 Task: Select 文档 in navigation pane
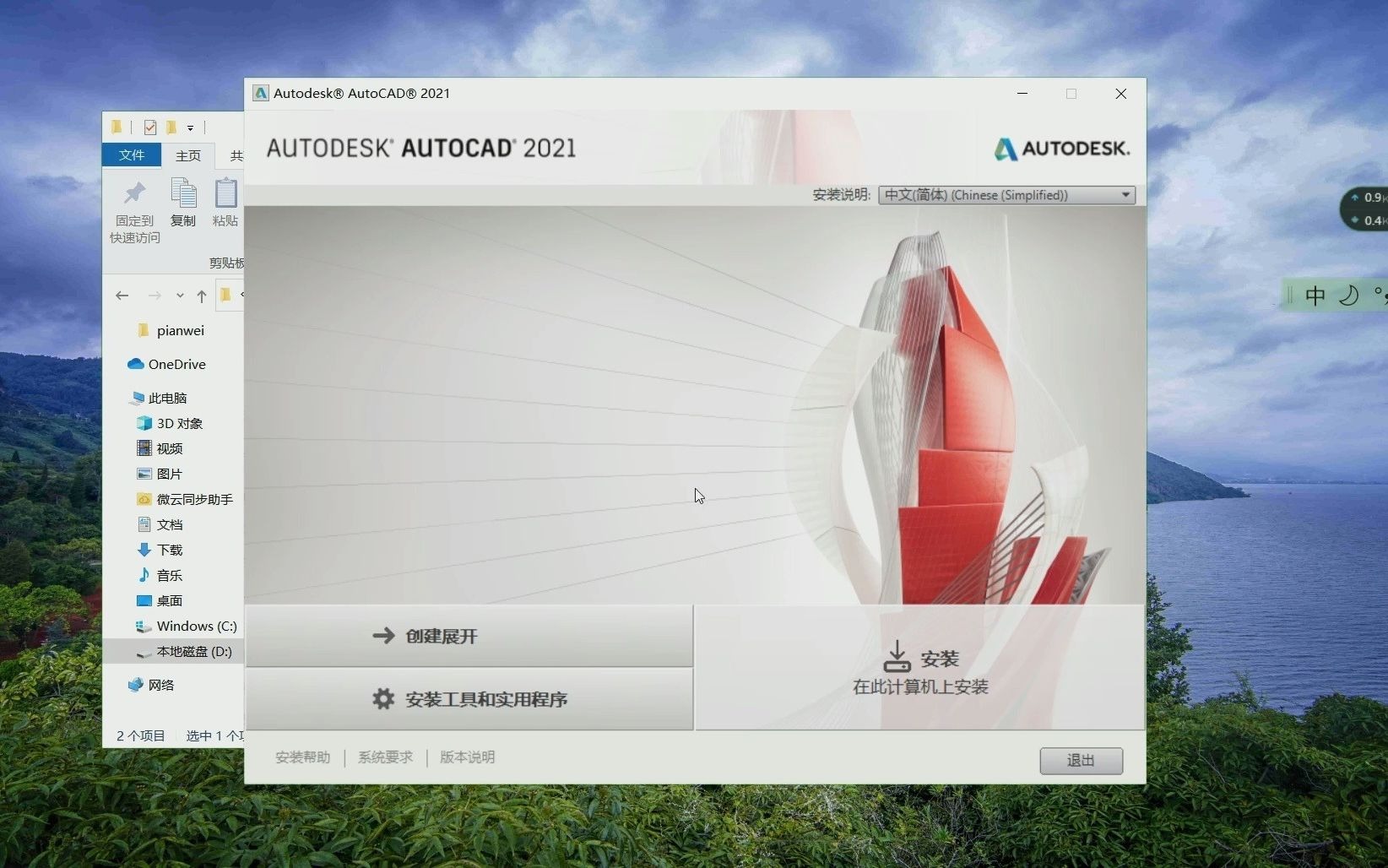click(x=173, y=524)
